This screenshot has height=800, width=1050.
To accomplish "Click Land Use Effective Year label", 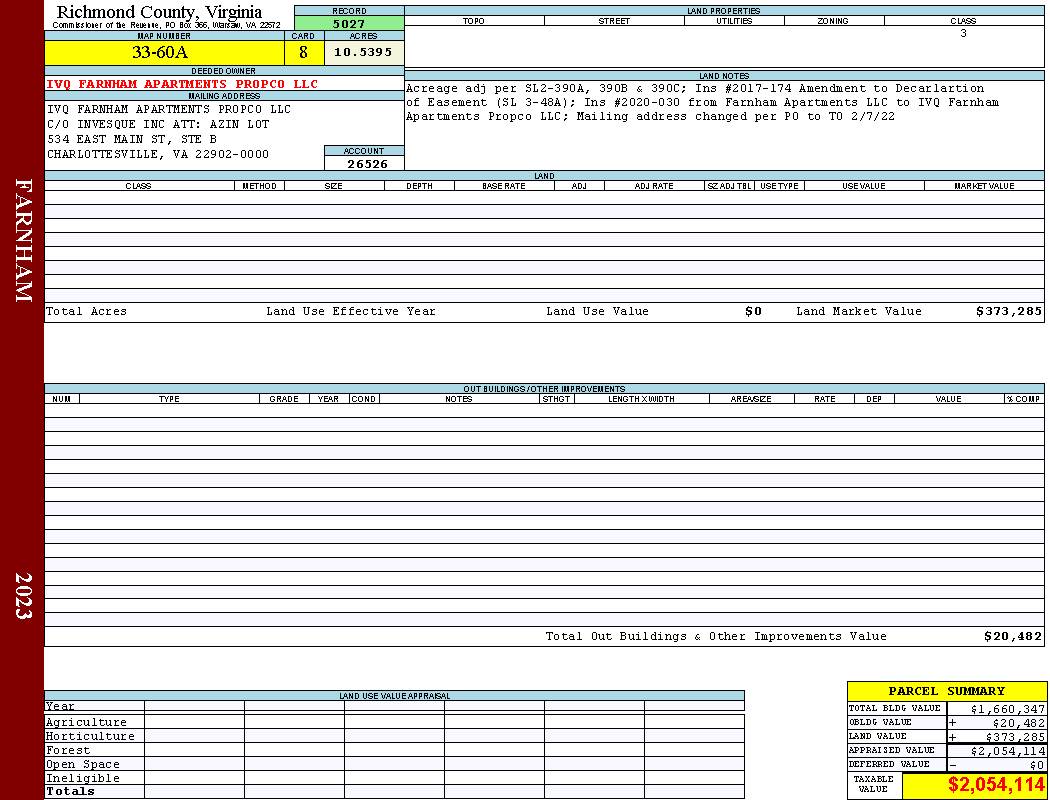I will coord(351,311).
